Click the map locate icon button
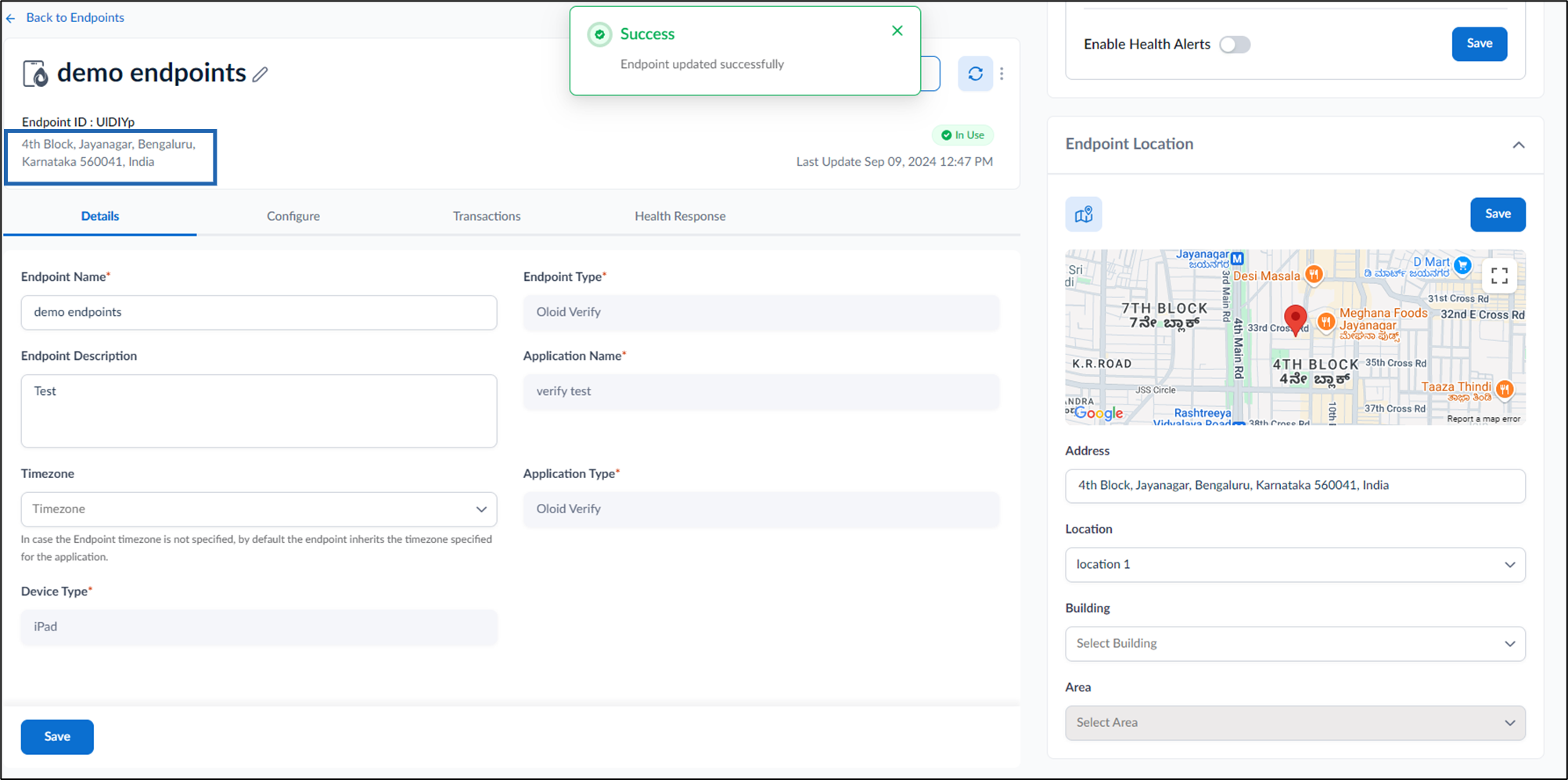The height and width of the screenshot is (780, 1568). (x=1084, y=214)
